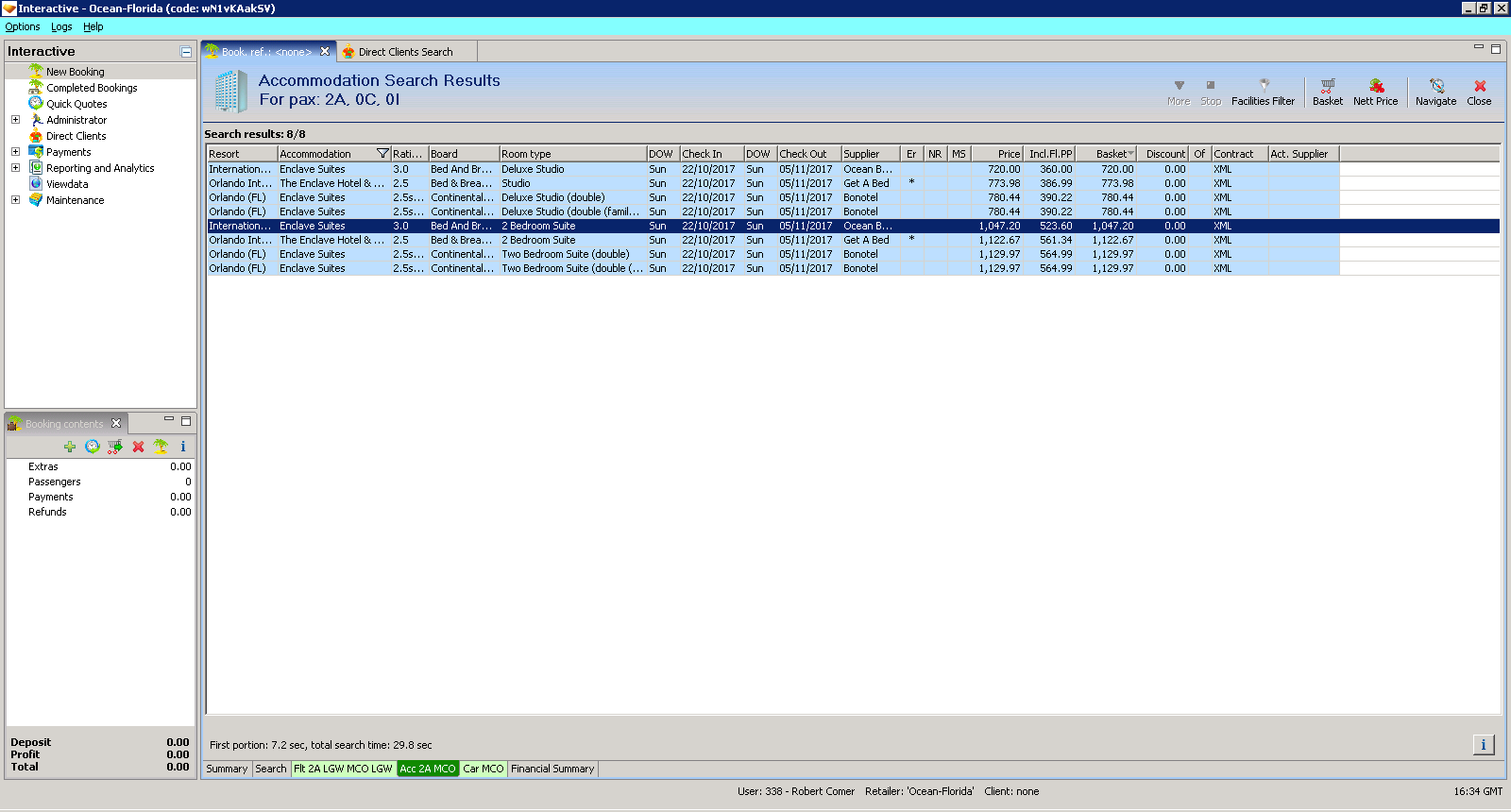
Task: Expand the Reporting and Analytics node
Action: tap(15, 168)
